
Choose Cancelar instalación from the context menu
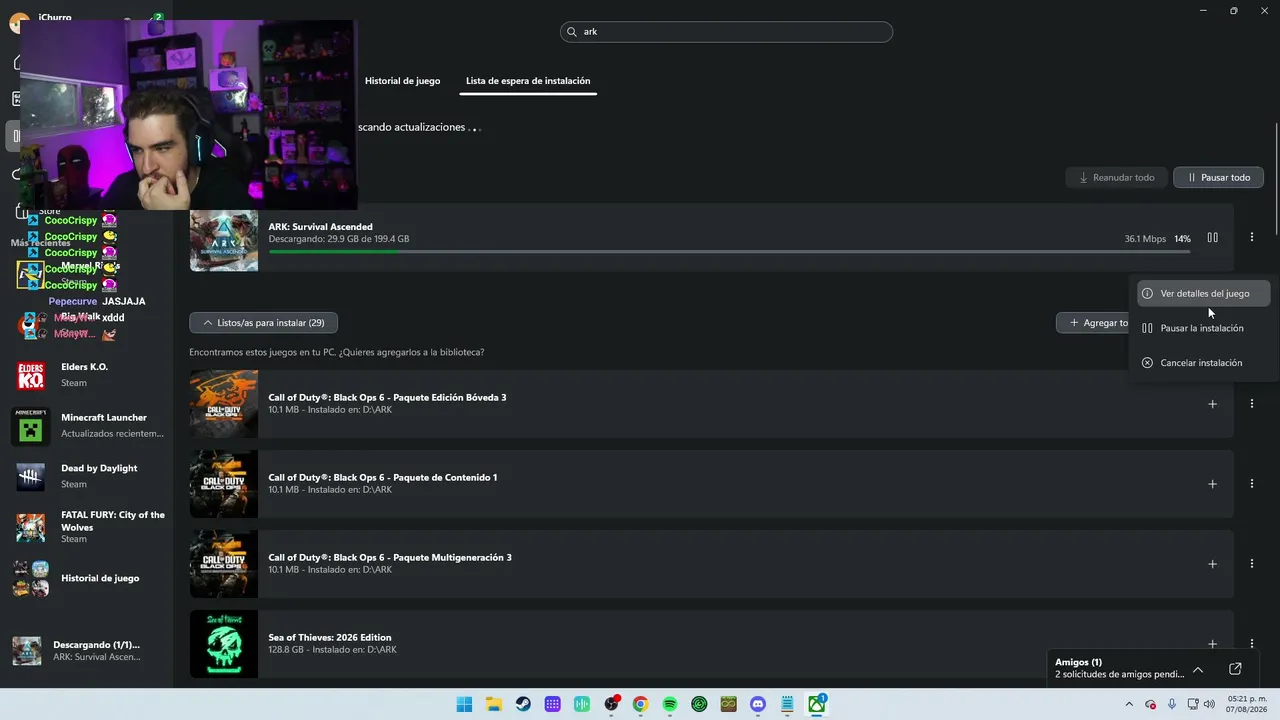click(1204, 363)
